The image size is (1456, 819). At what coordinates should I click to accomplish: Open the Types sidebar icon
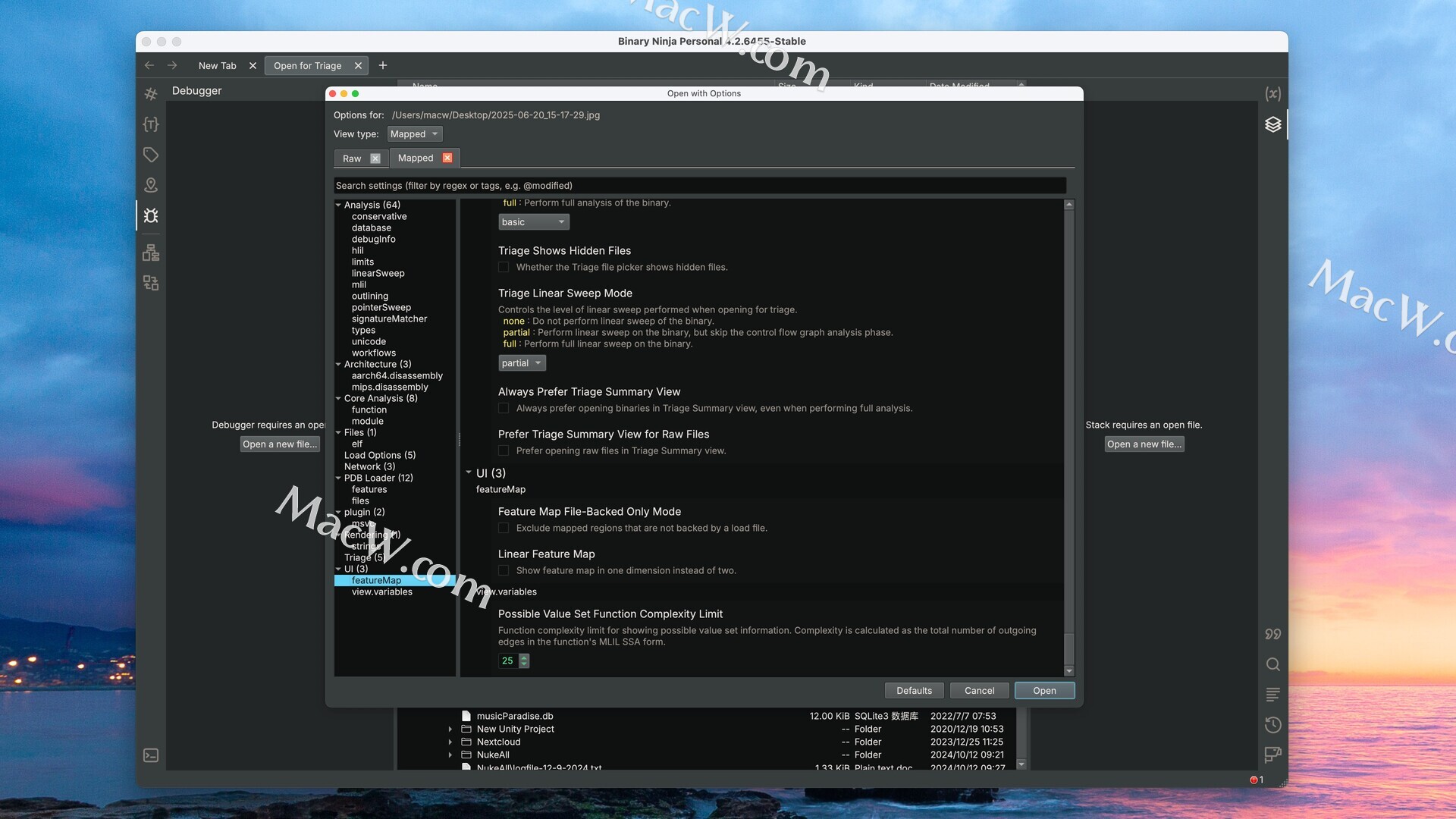coord(151,124)
